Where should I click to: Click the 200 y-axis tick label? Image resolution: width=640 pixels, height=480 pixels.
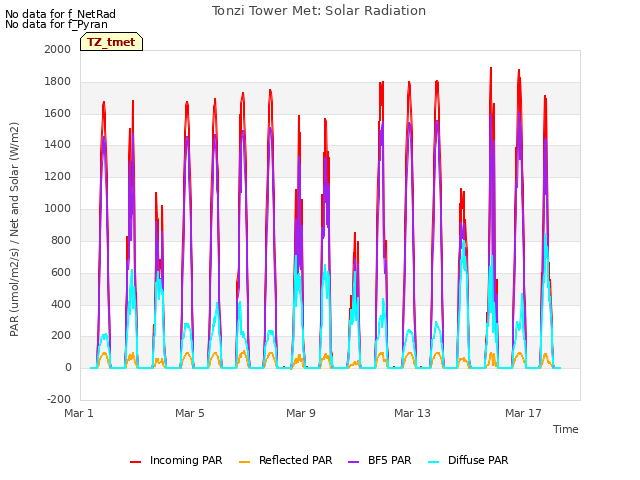61,336
